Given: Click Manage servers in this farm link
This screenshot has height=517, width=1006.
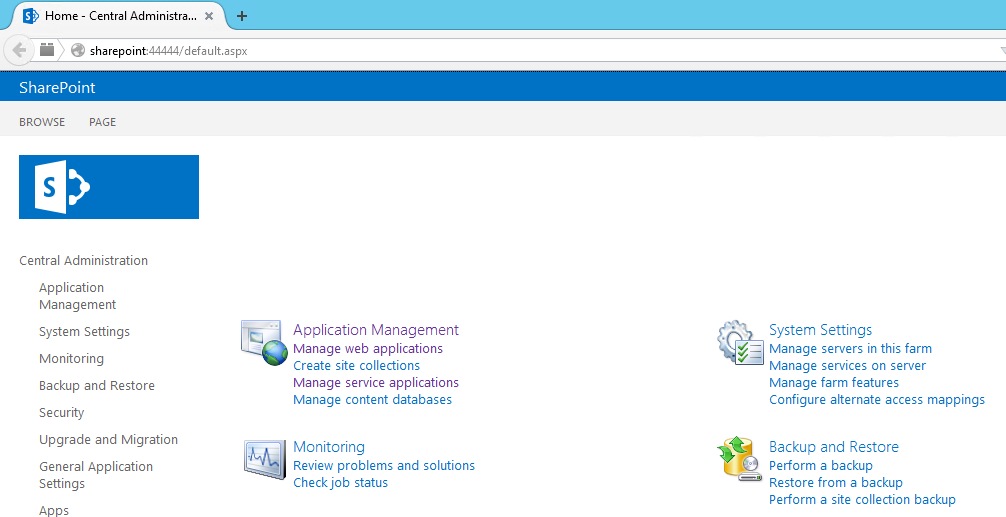Looking at the screenshot, I should 851,348.
